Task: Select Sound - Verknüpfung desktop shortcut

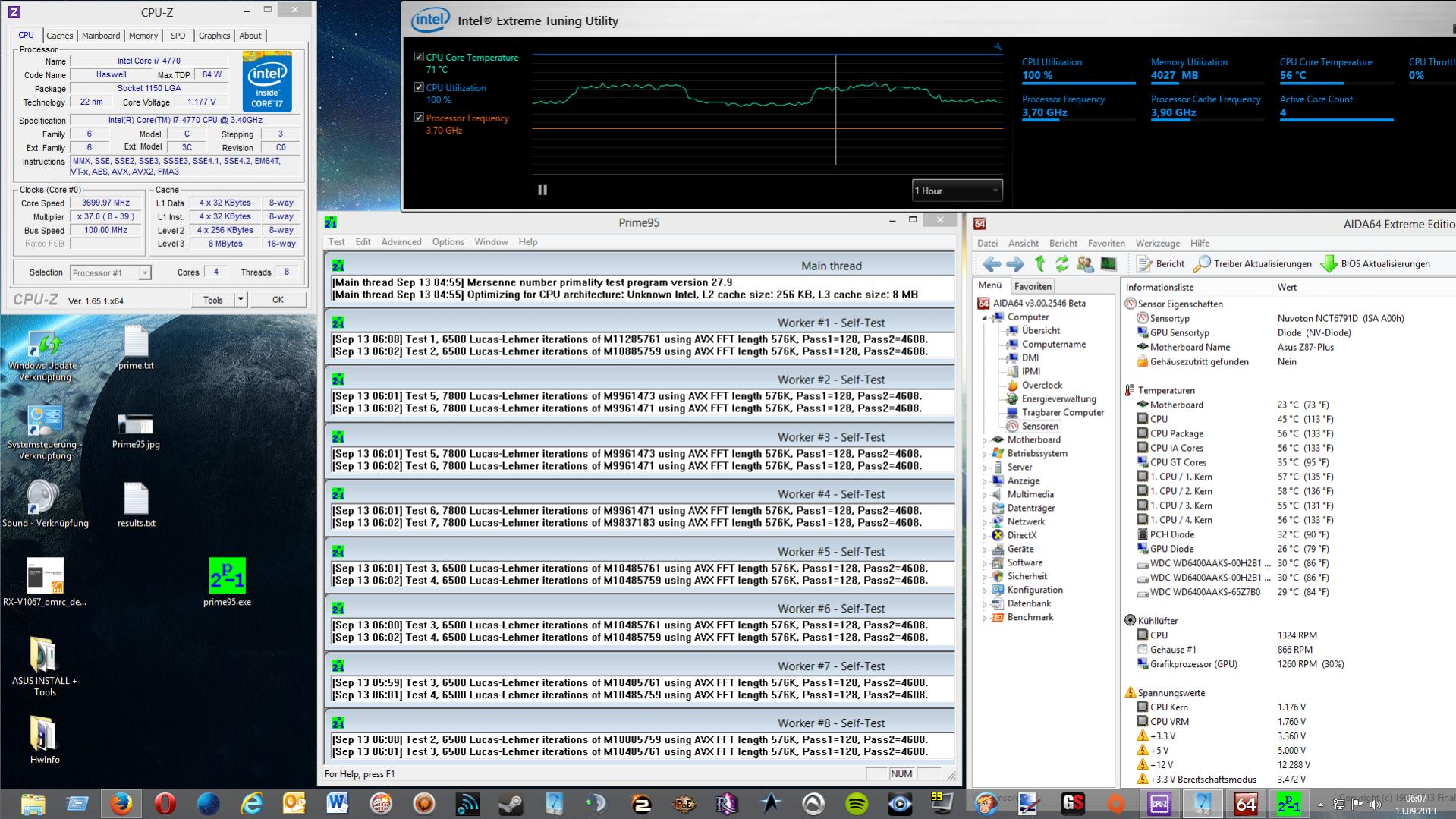Action: tap(45, 505)
